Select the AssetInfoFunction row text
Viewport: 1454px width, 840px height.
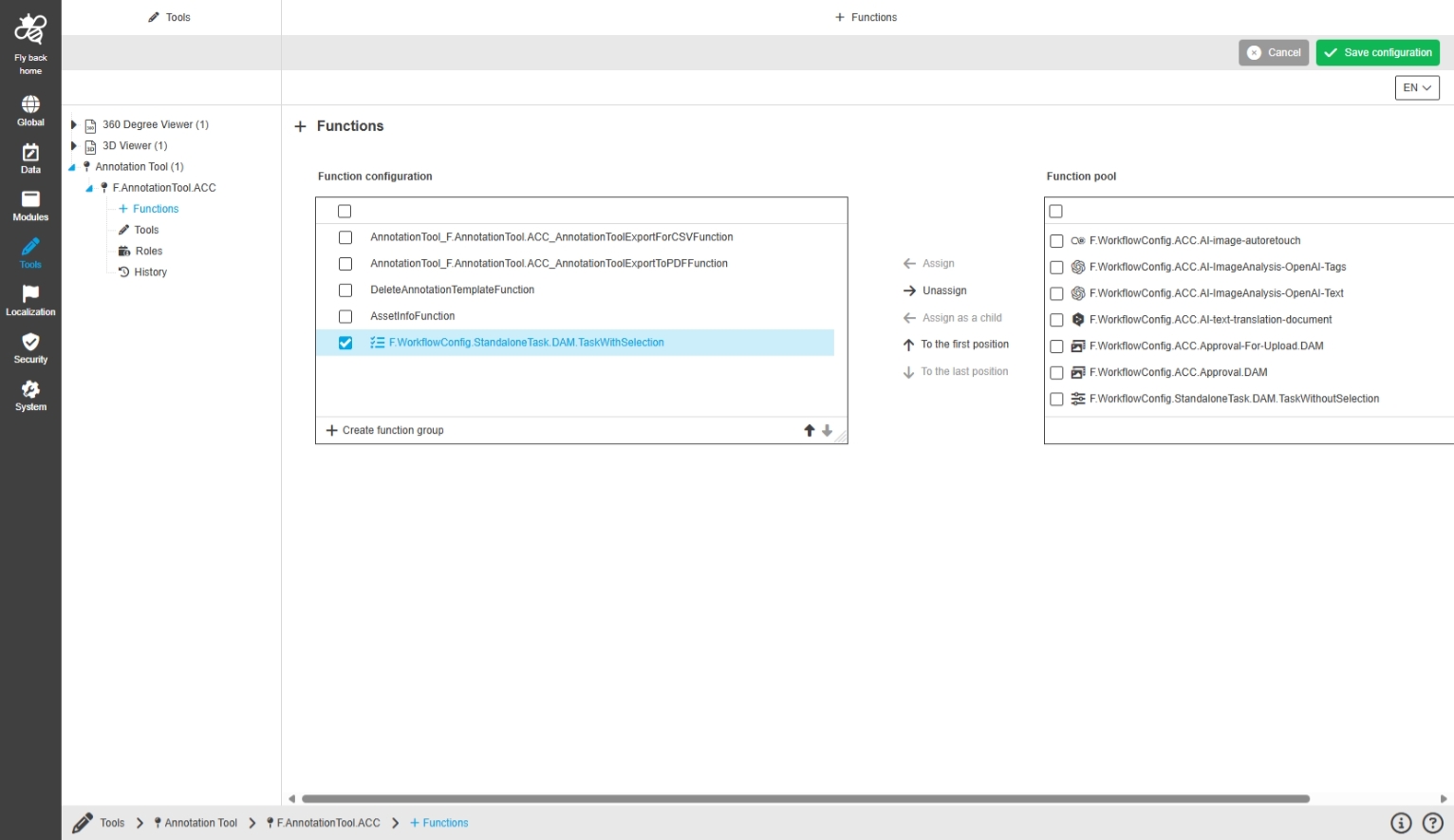413,316
